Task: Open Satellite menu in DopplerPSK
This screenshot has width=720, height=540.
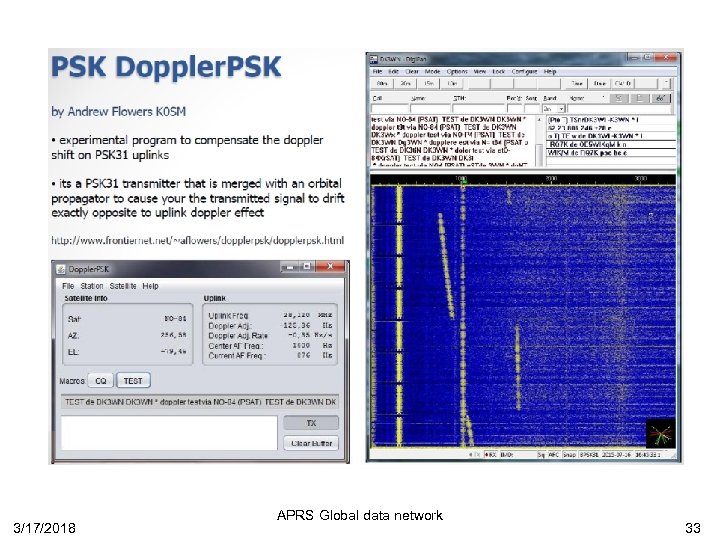Action: [x=123, y=286]
